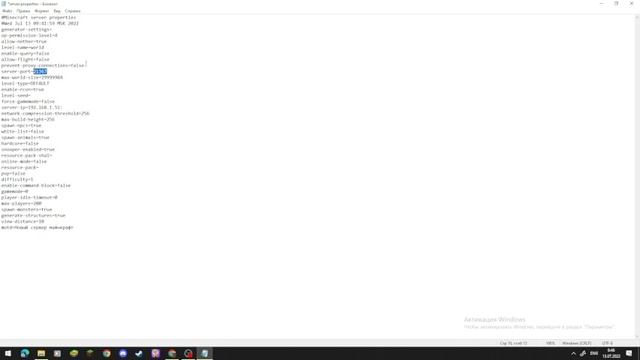Click the 'prevent-proxy-connections=false' line
The width and height of the screenshot is (640, 360).
pyautogui.click(x=43, y=65)
